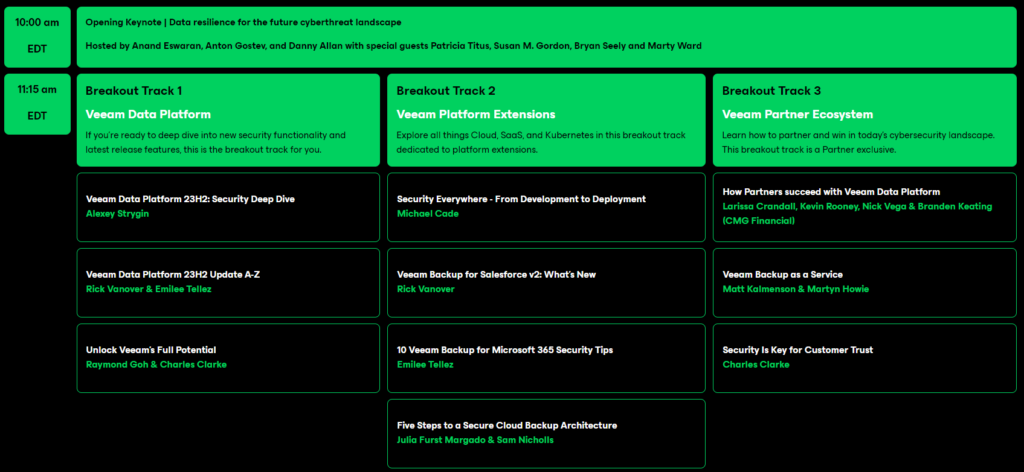This screenshot has height=472, width=1024.
Task: Click speakers Julia Furst Margado & Sam Nicholls
Action: [475, 440]
